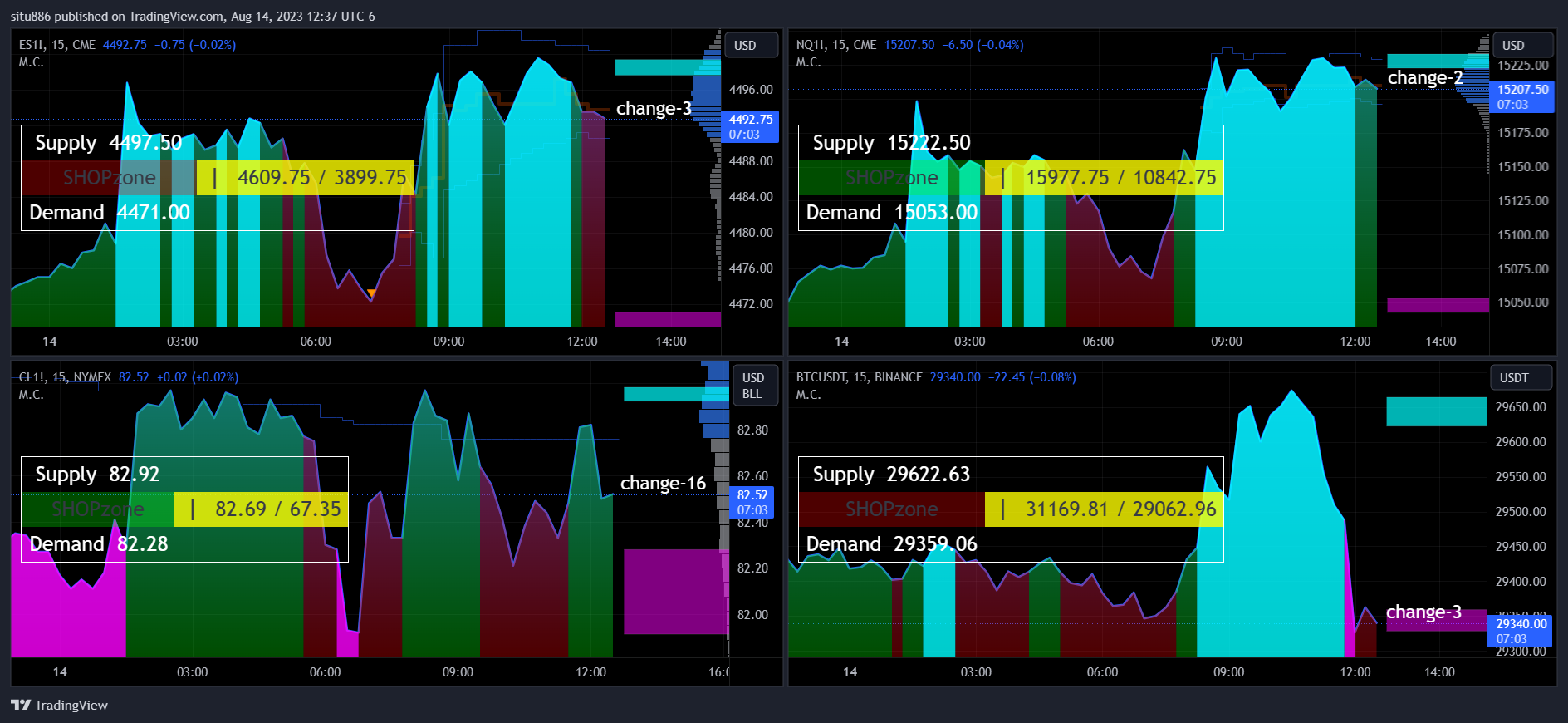Click the 'change-3' label in ES1! chart

coord(654,109)
